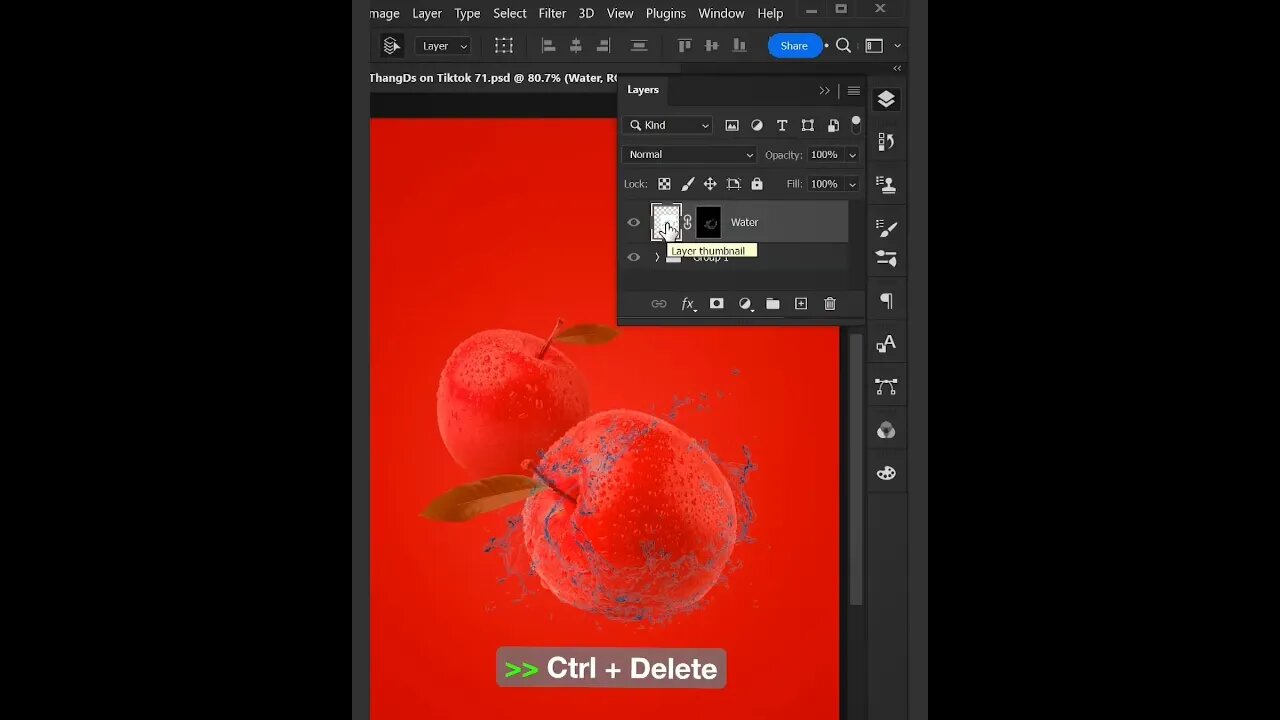Delete layer with the trash icon
1280x720 pixels.
tap(830, 304)
